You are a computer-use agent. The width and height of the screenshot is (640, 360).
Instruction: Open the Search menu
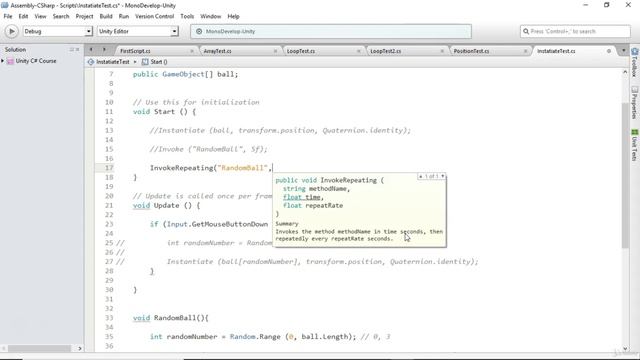pos(61,16)
